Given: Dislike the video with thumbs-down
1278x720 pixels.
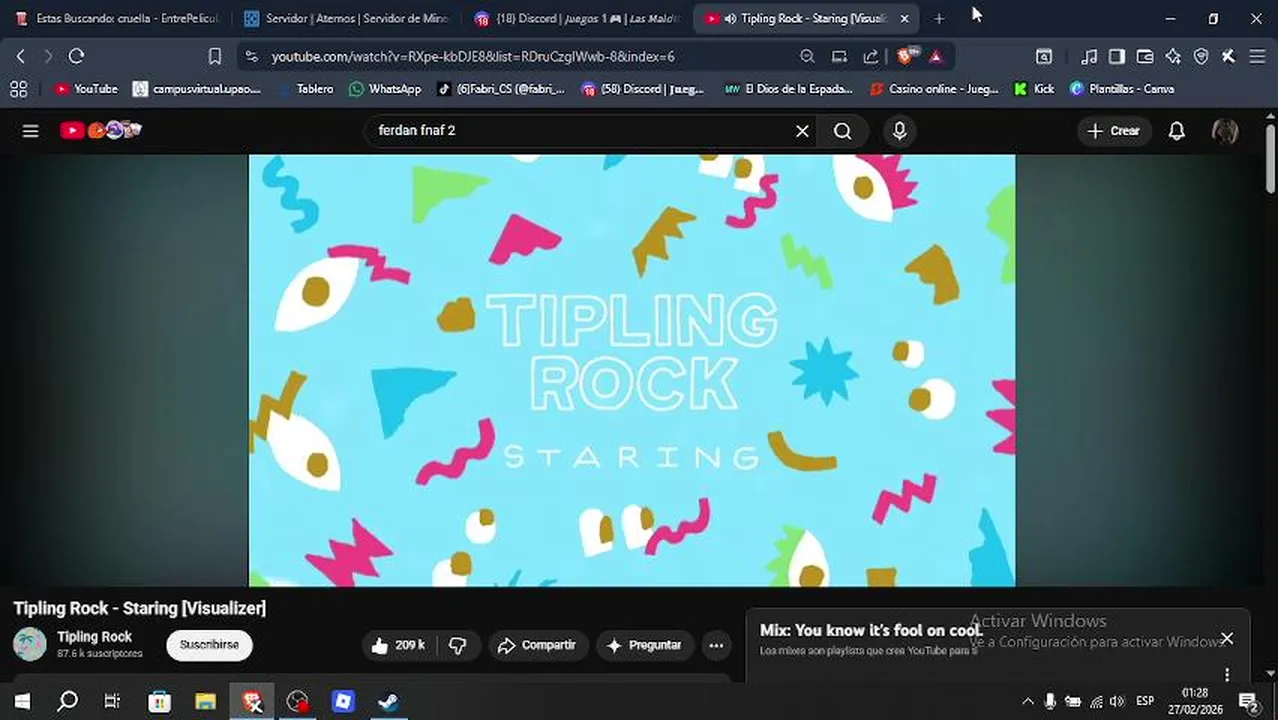Looking at the screenshot, I should pos(458,645).
